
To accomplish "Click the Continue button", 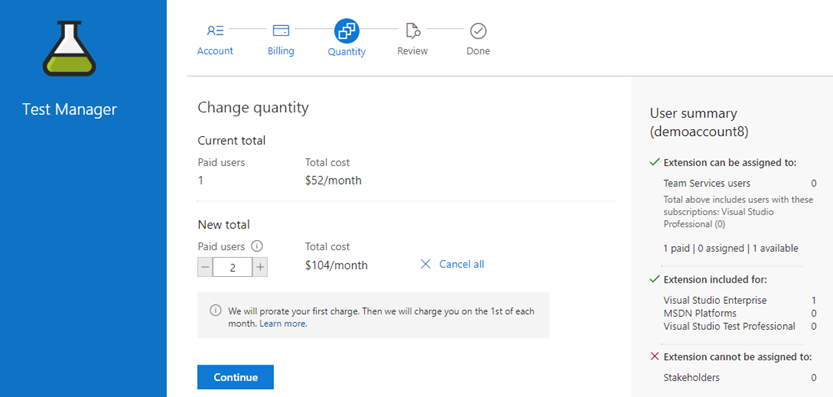I will click(x=235, y=377).
